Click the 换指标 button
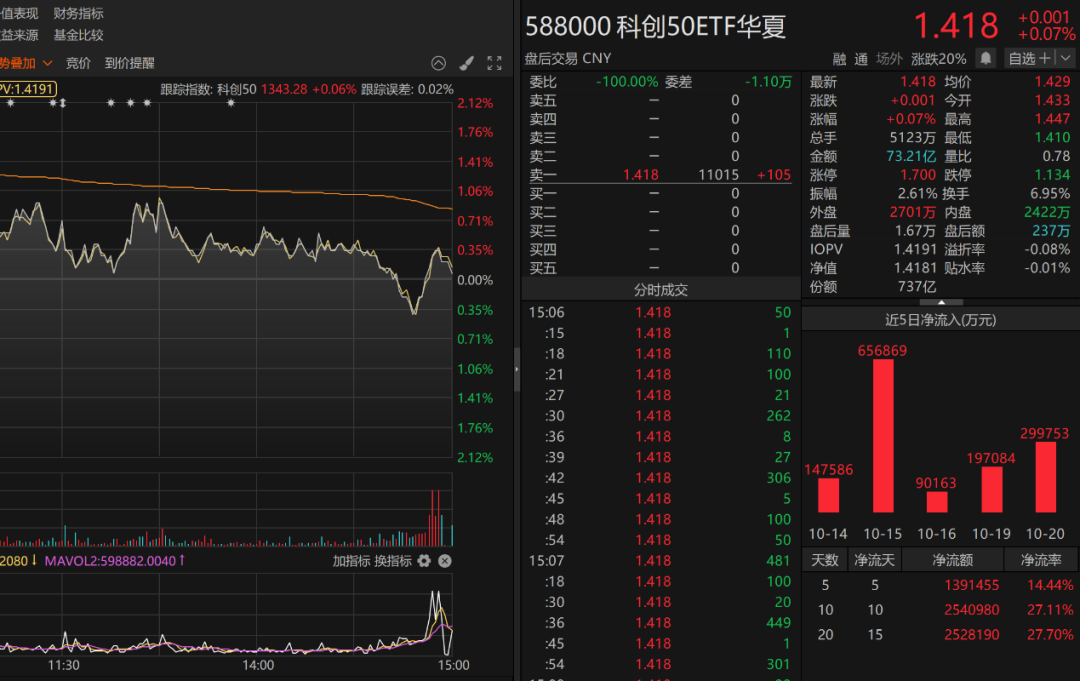 (393, 561)
